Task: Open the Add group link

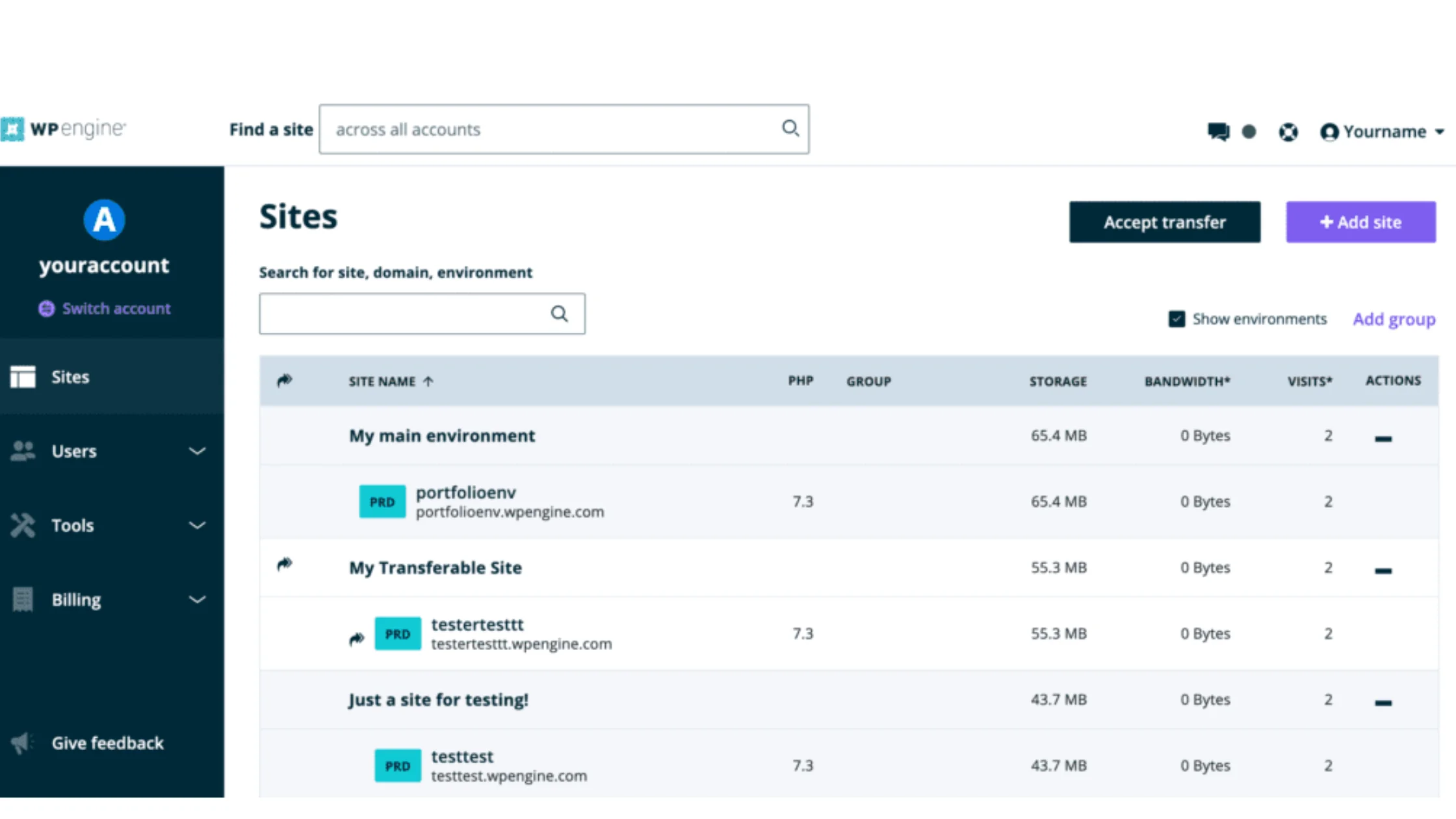Action: (1394, 318)
